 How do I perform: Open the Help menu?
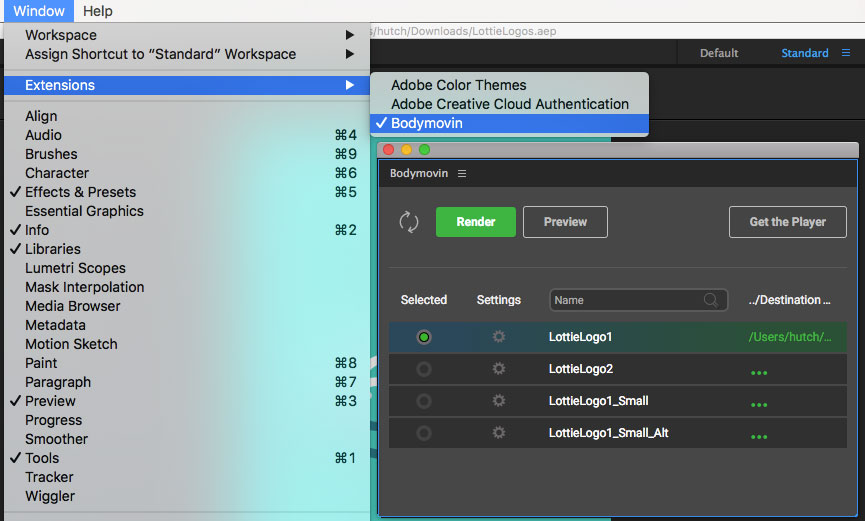click(x=98, y=11)
